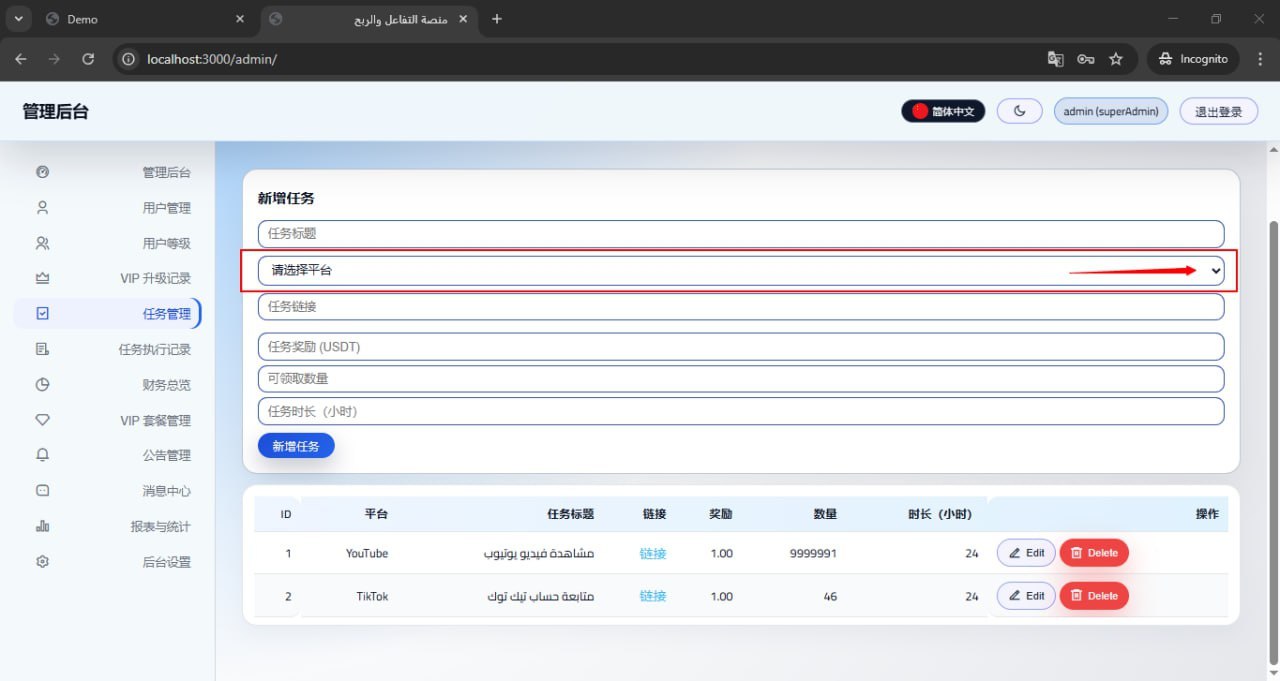
Task: Open the 简体中文 language selector
Action: coord(943,111)
